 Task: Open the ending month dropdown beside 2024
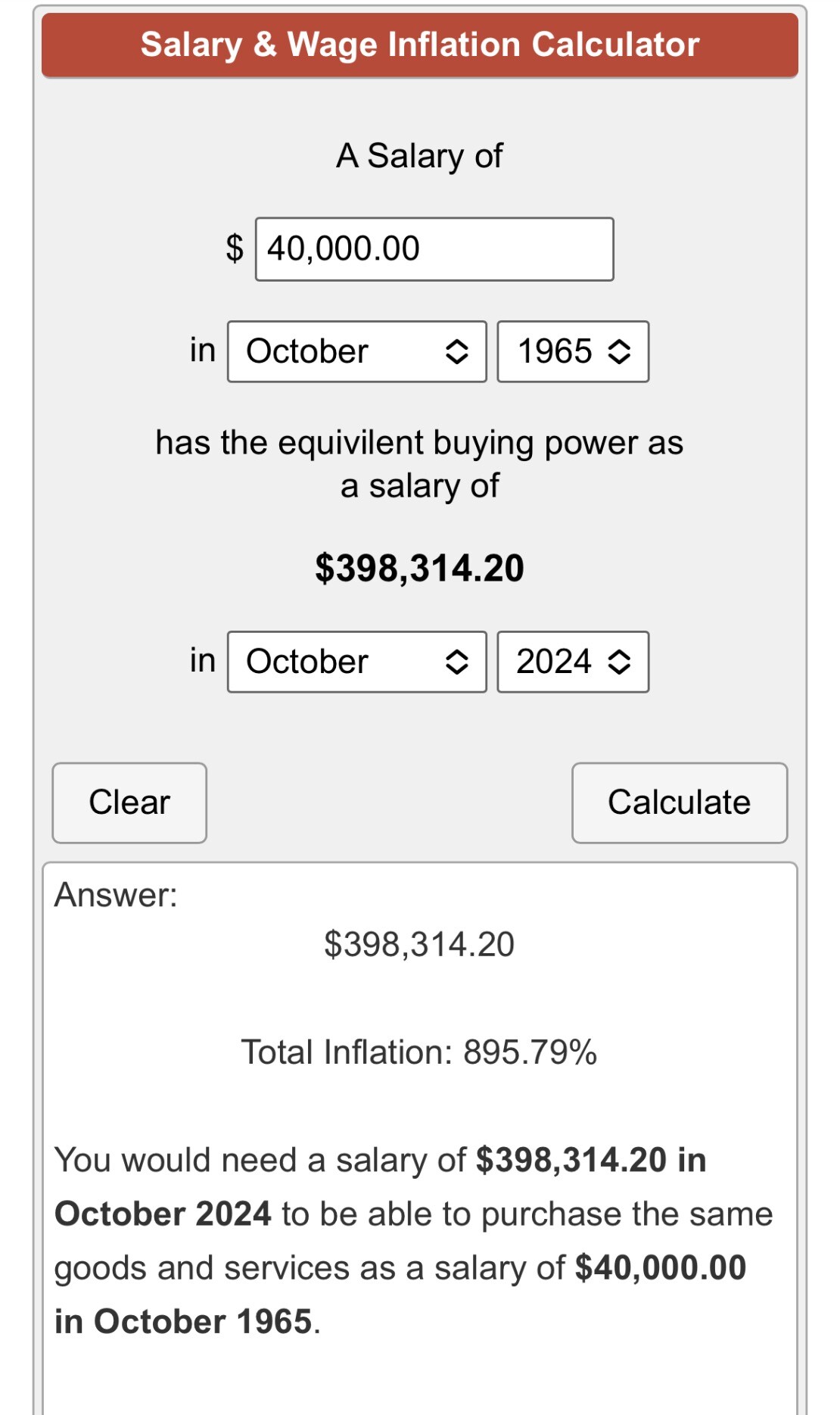pyautogui.click(x=356, y=662)
